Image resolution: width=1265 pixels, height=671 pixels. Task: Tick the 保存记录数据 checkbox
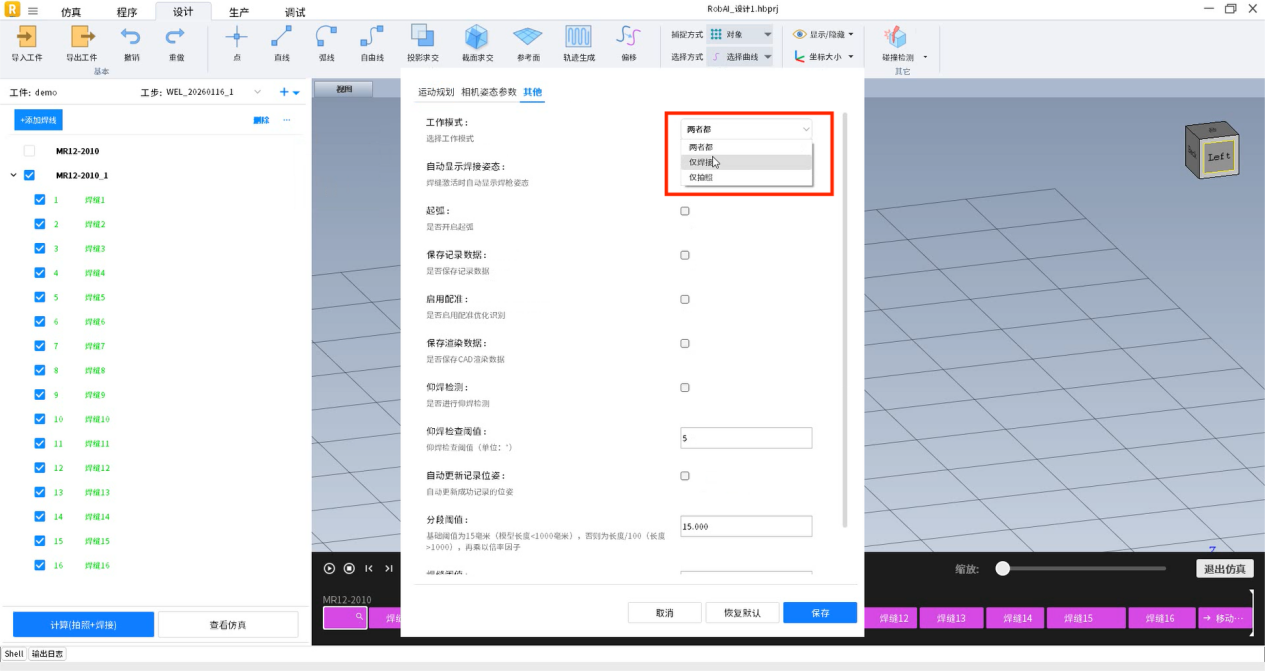[685, 255]
